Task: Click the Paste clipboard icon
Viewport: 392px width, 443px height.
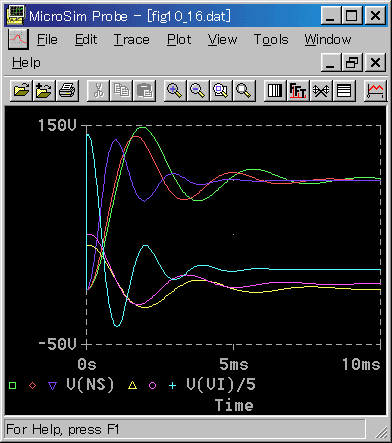Action: click(x=144, y=90)
